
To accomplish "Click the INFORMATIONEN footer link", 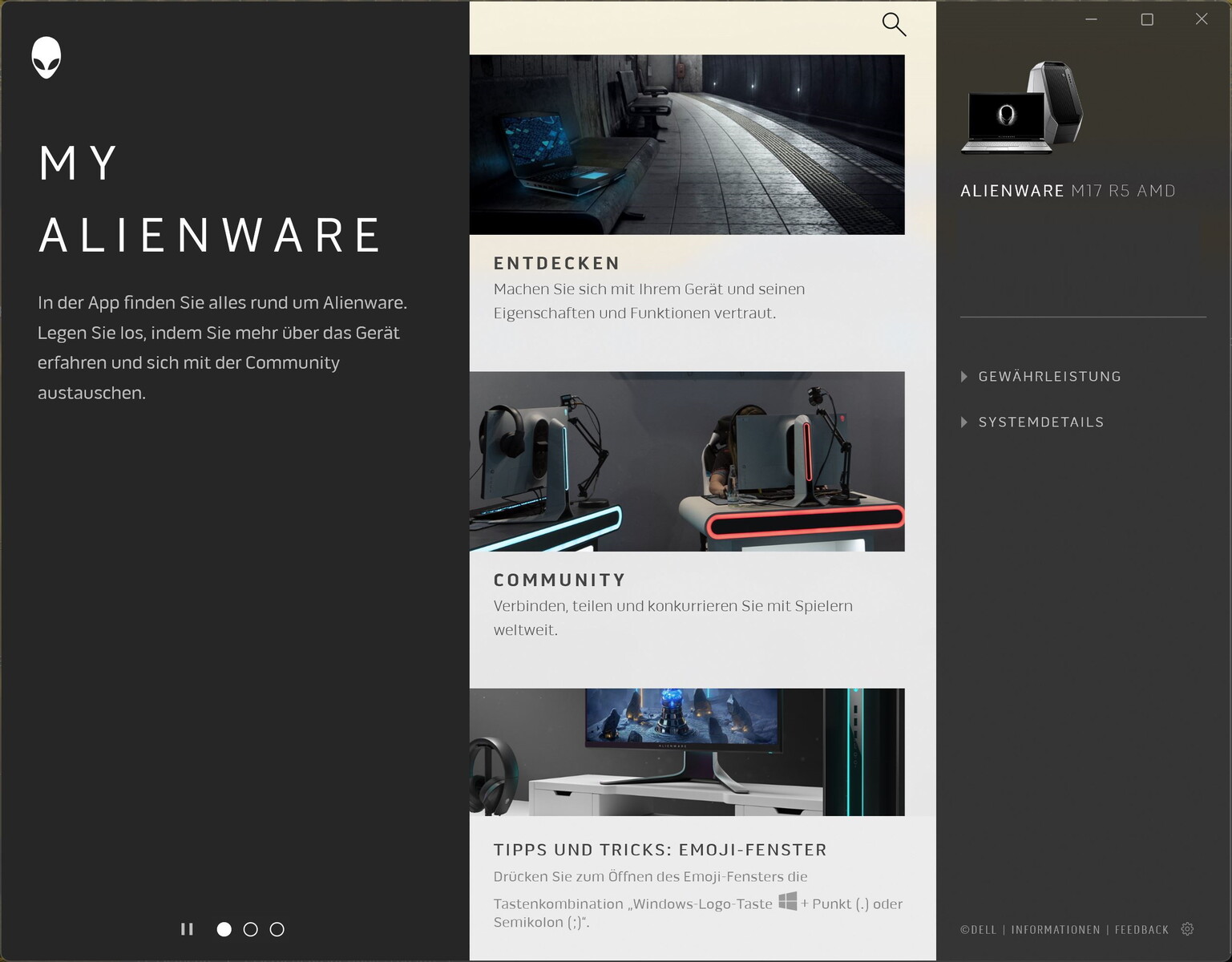I will pos(1056,929).
